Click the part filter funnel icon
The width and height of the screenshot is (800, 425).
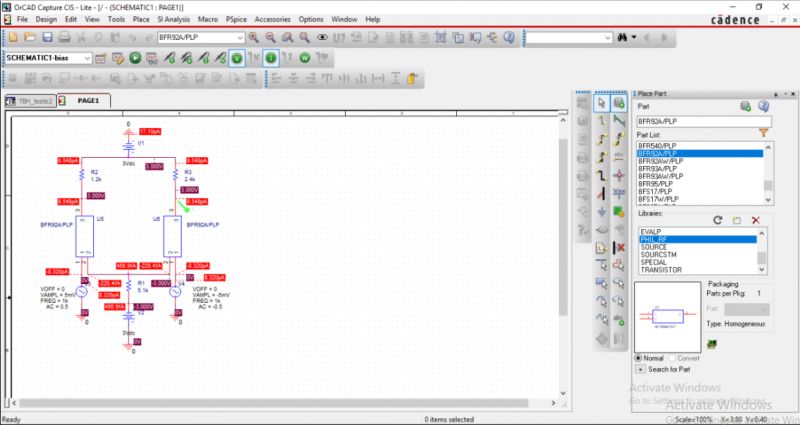[x=763, y=133]
